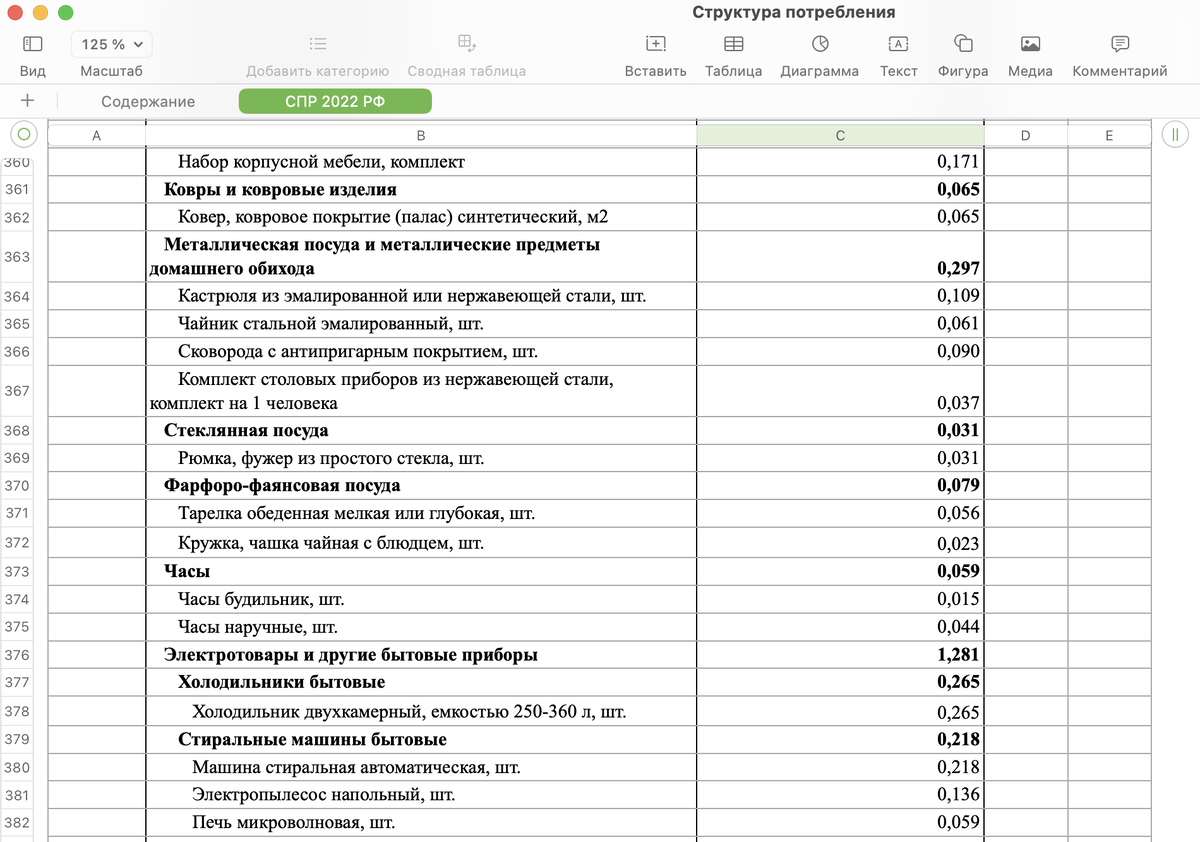Select the СПР 2022 РФ sheet tab

click(335, 101)
